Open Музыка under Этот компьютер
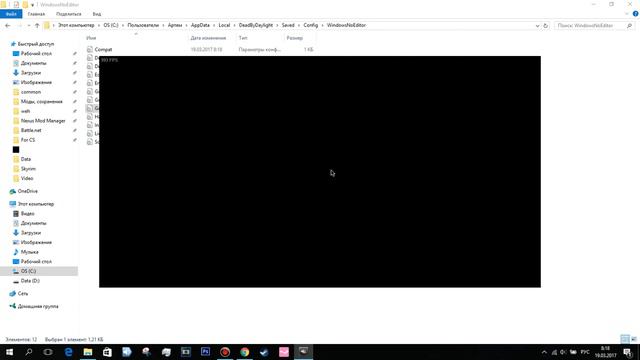Image resolution: width=640 pixels, height=360 pixels. 29,252
